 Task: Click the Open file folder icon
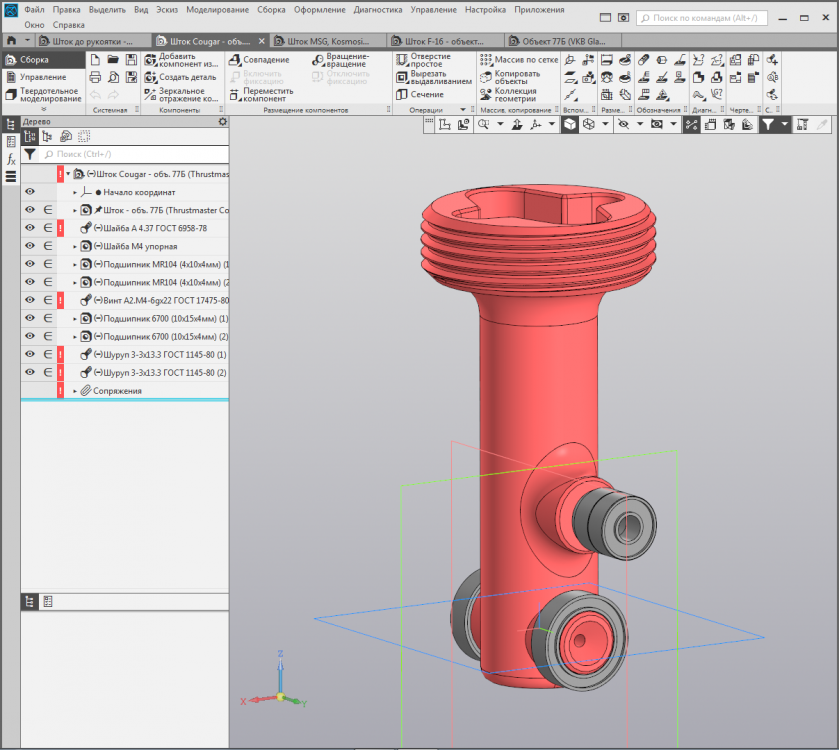[113, 60]
